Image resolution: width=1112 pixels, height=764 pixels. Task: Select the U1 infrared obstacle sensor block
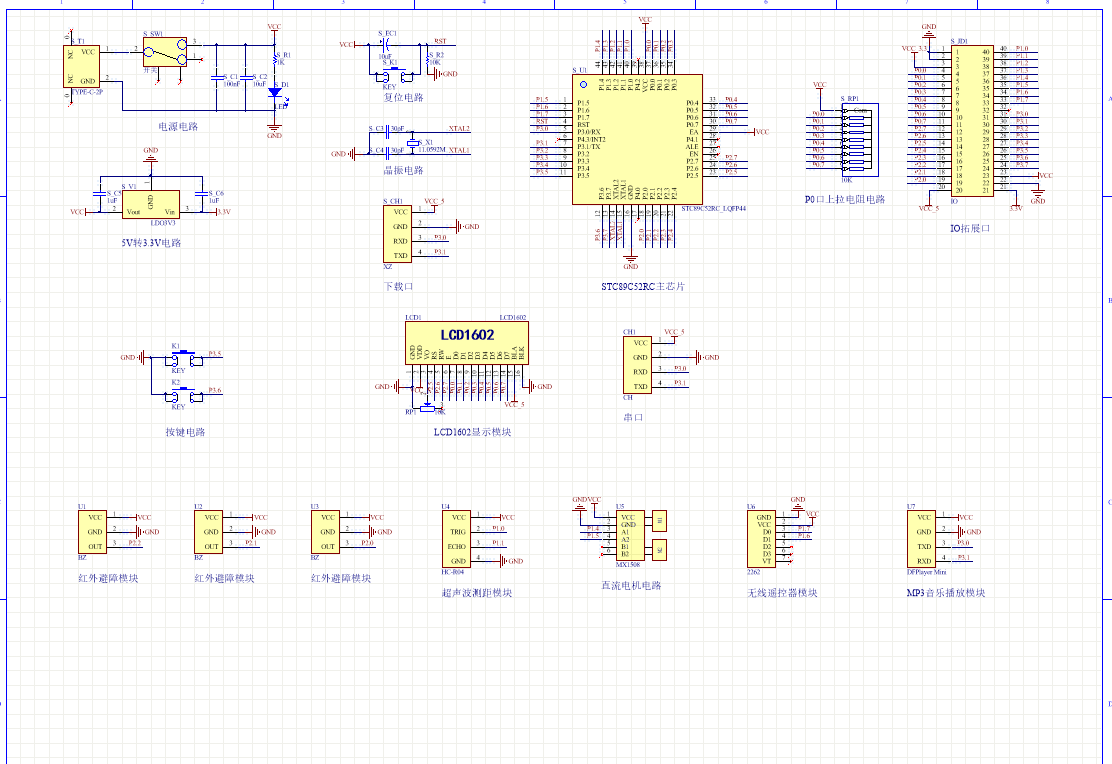click(94, 532)
